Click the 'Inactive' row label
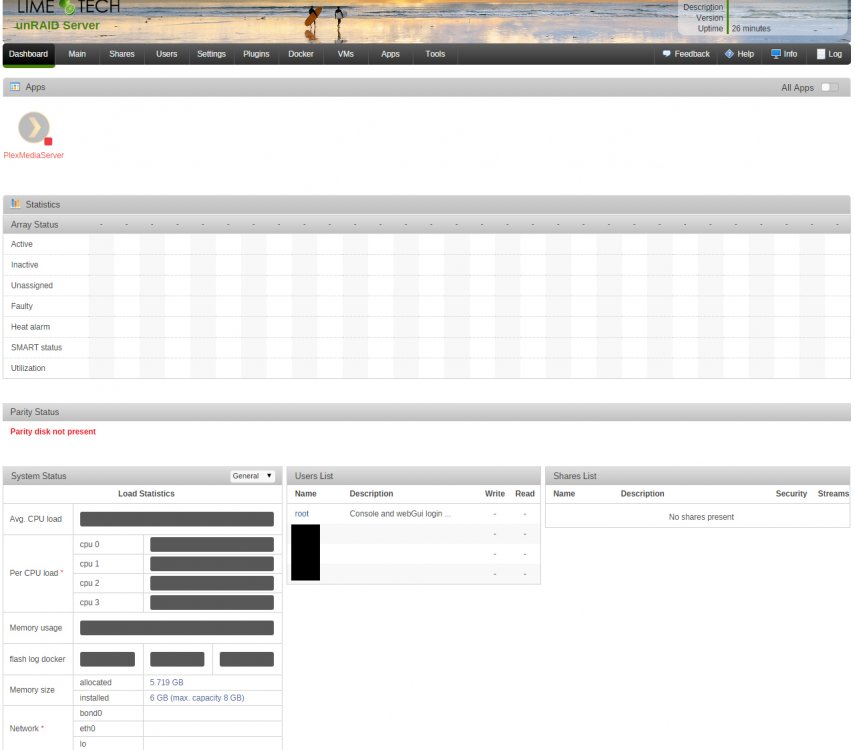The image size is (855, 750). tap(25, 265)
